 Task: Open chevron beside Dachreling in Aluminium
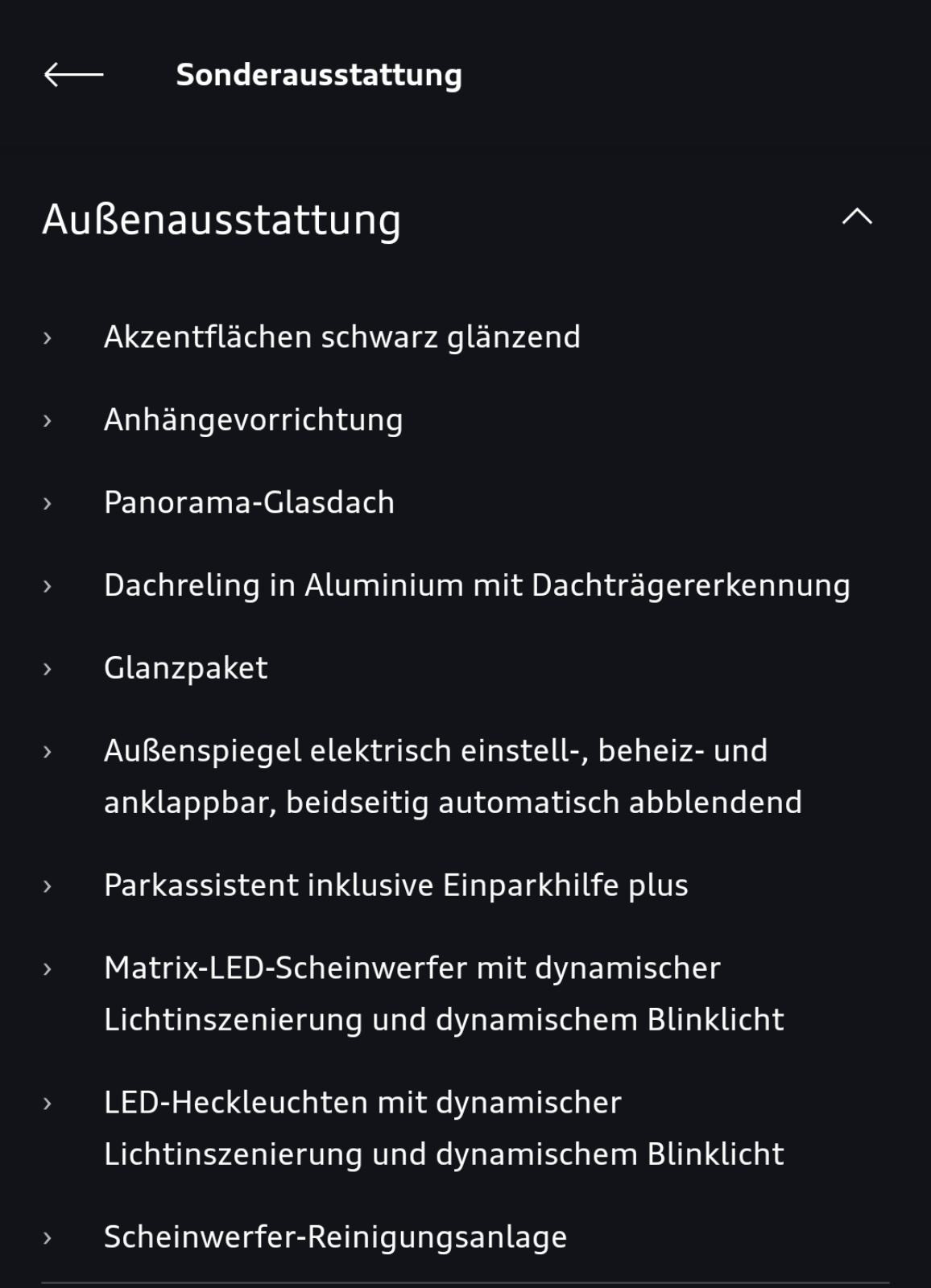pos(48,586)
